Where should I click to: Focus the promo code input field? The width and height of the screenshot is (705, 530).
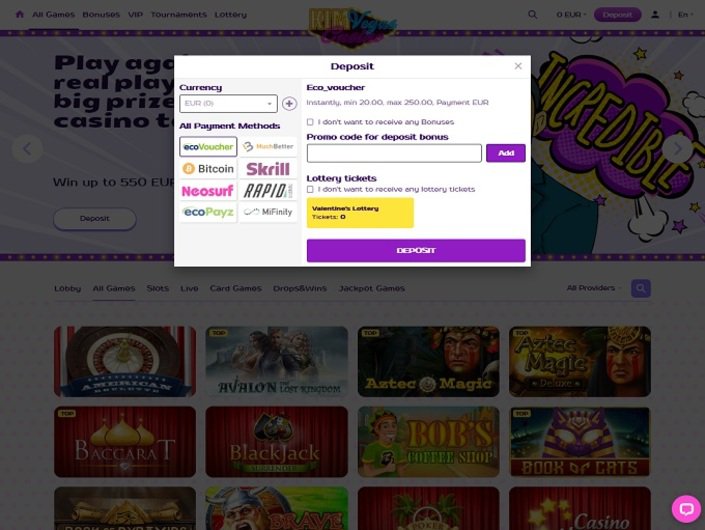click(x=394, y=153)
